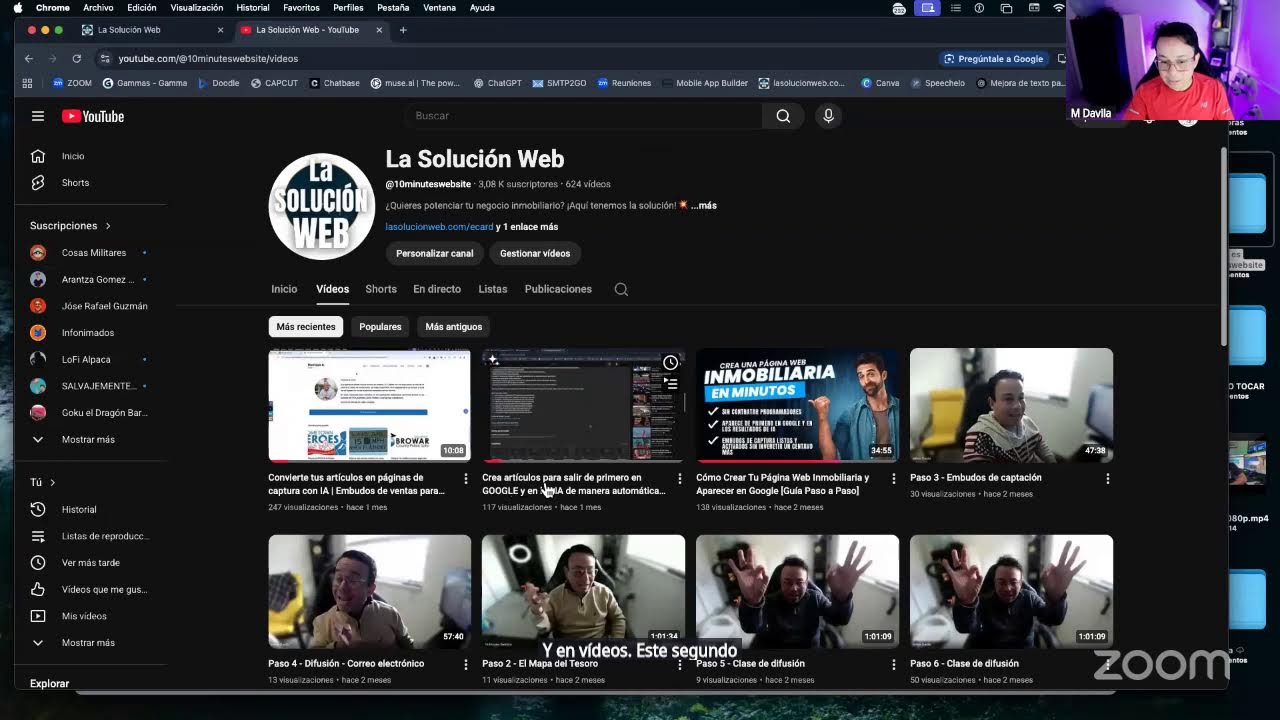Open the Listas tab
Image resolution: width=1280 pixels, height=720 pixels.
(493, 289)
